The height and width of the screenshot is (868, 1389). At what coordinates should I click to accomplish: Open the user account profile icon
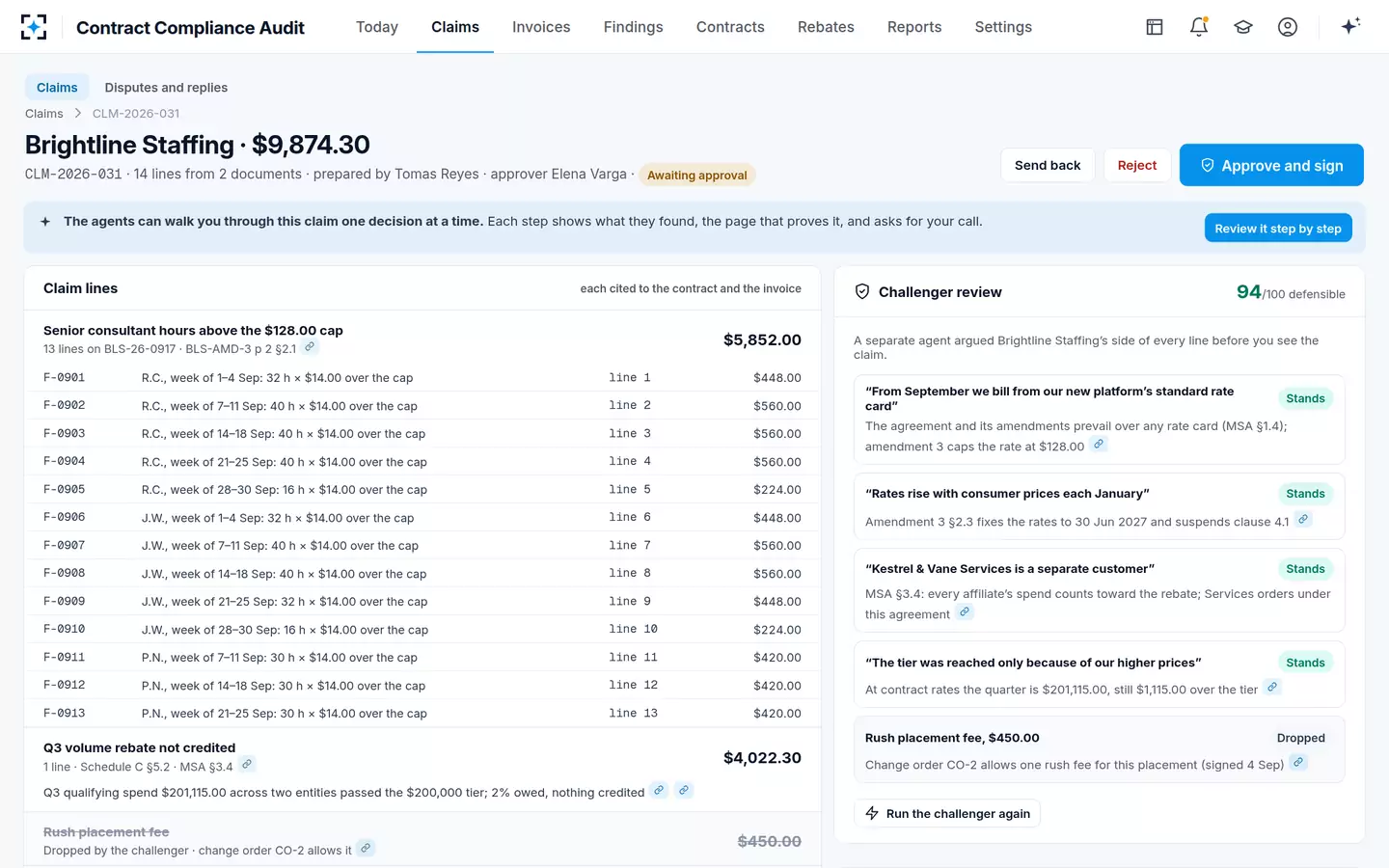[1288, 27]
